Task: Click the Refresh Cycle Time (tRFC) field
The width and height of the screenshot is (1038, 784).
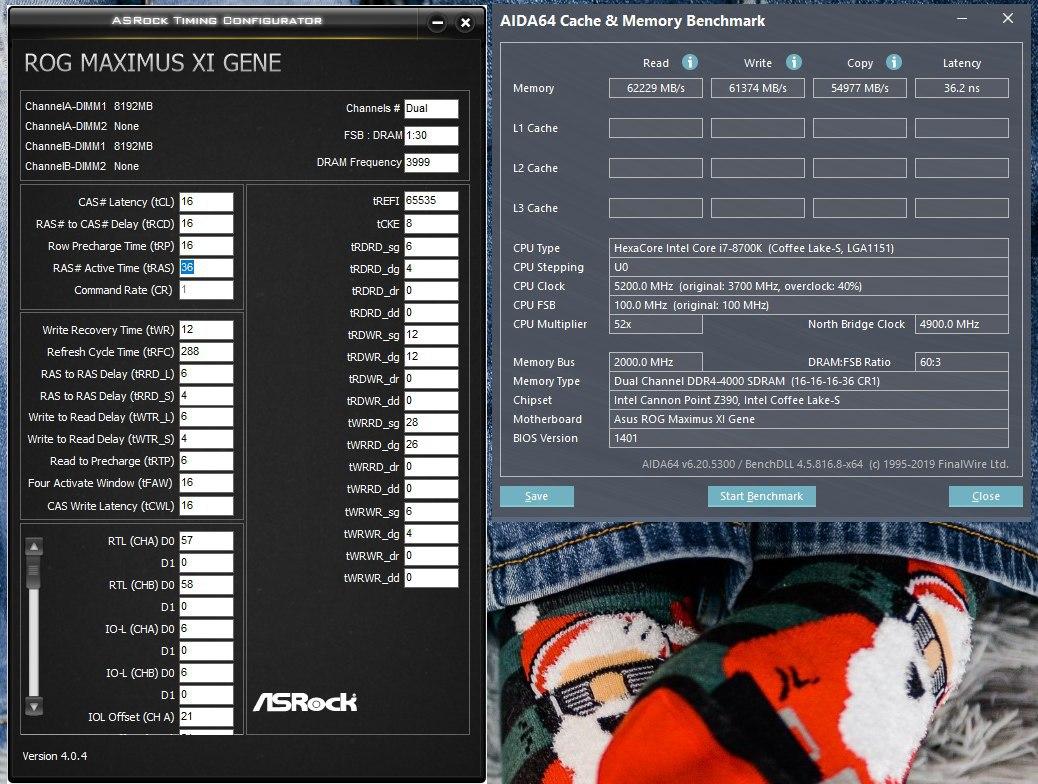Action: click(x=207, y=352)
